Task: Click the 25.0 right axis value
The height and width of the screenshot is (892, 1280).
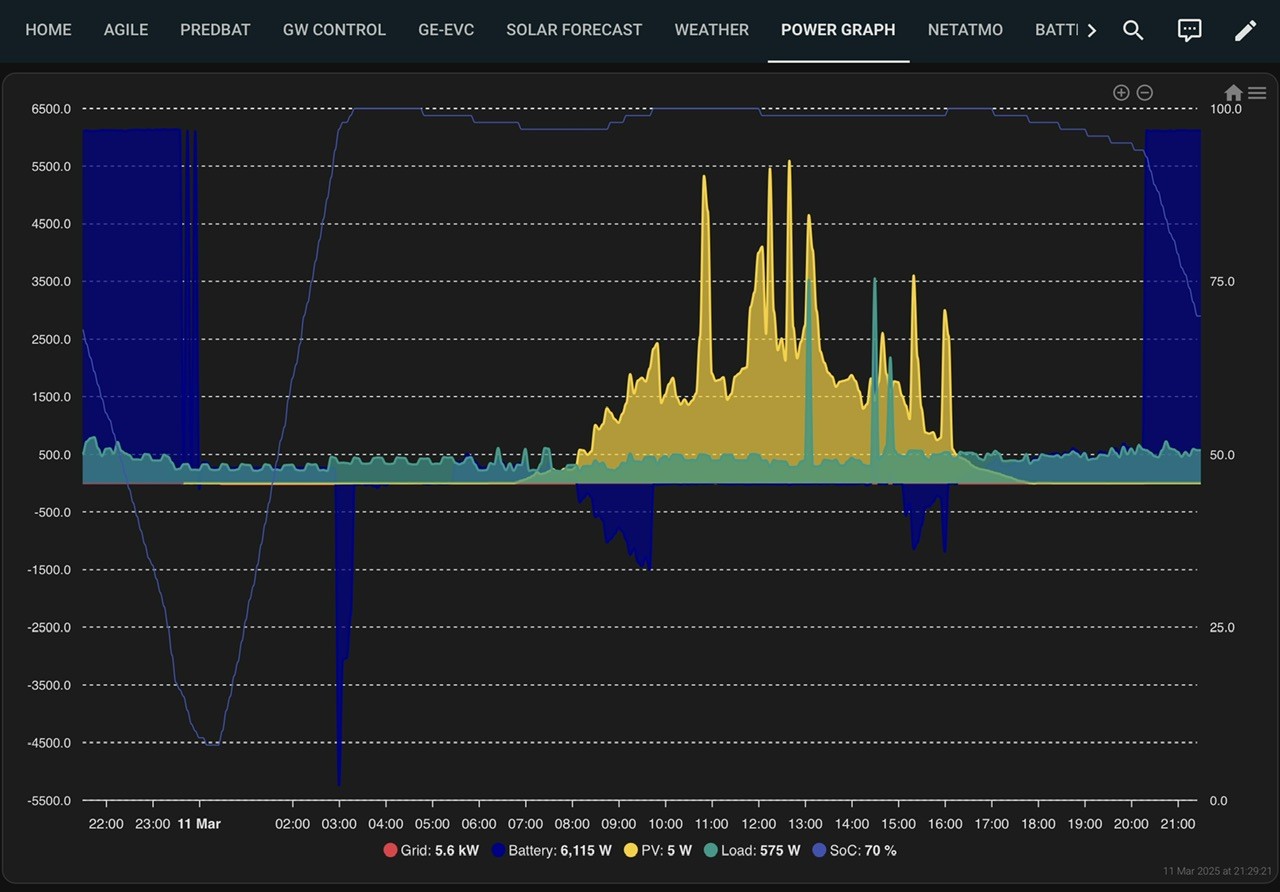Action: [x=1222, y=628]
